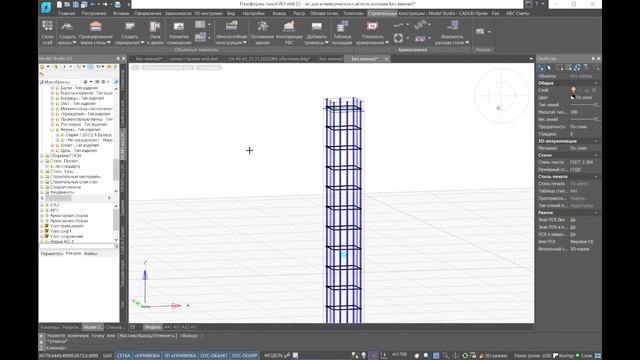Image resolution: width=640 pixels, height=360 pixels.
Task: Open the Таблица колодцев tool
Action: pos(342,32)
